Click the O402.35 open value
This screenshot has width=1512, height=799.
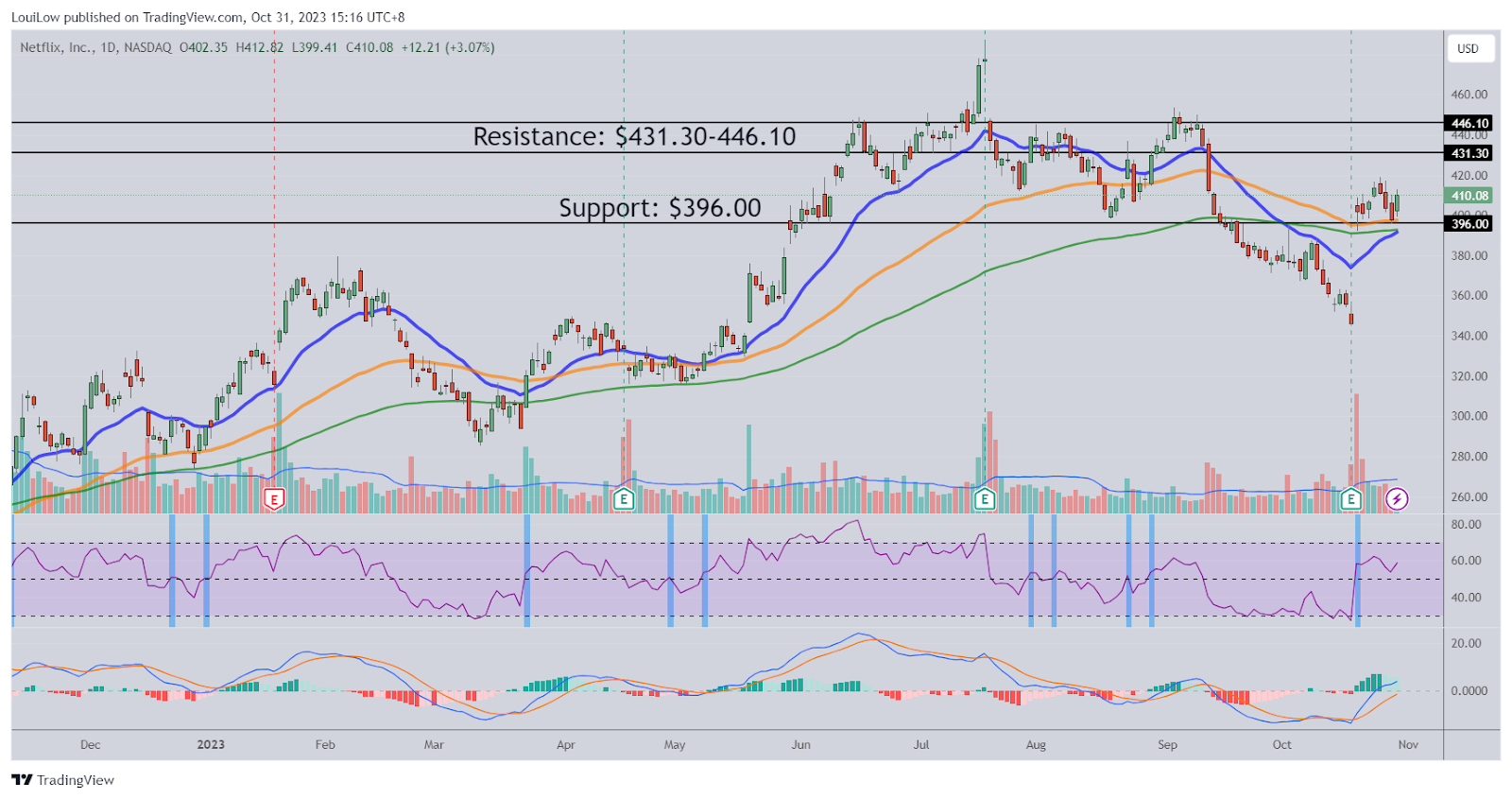click(x=203, y=47)
